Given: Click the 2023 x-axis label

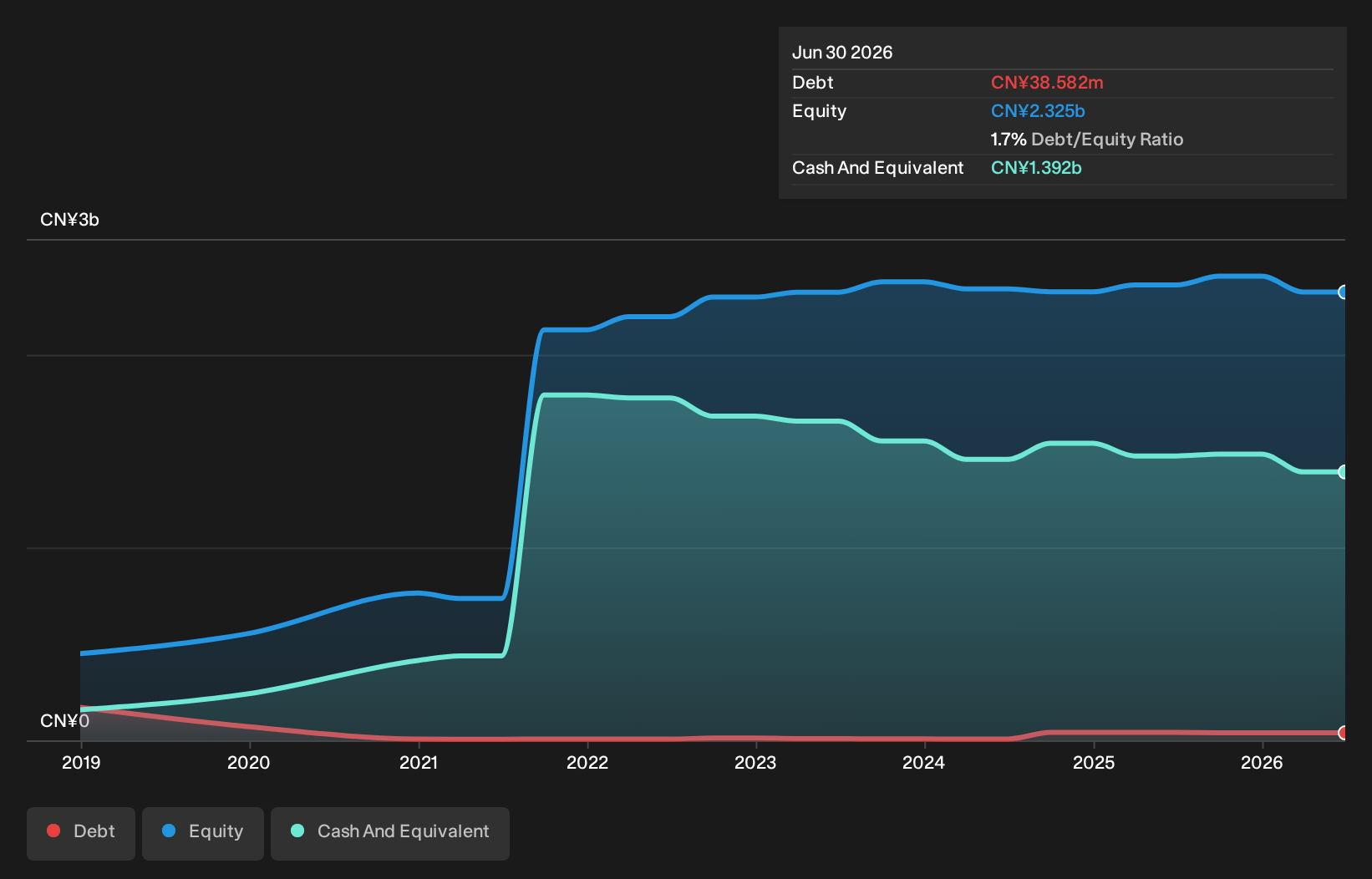Looking at the screenshot, I should click(755, 762).
